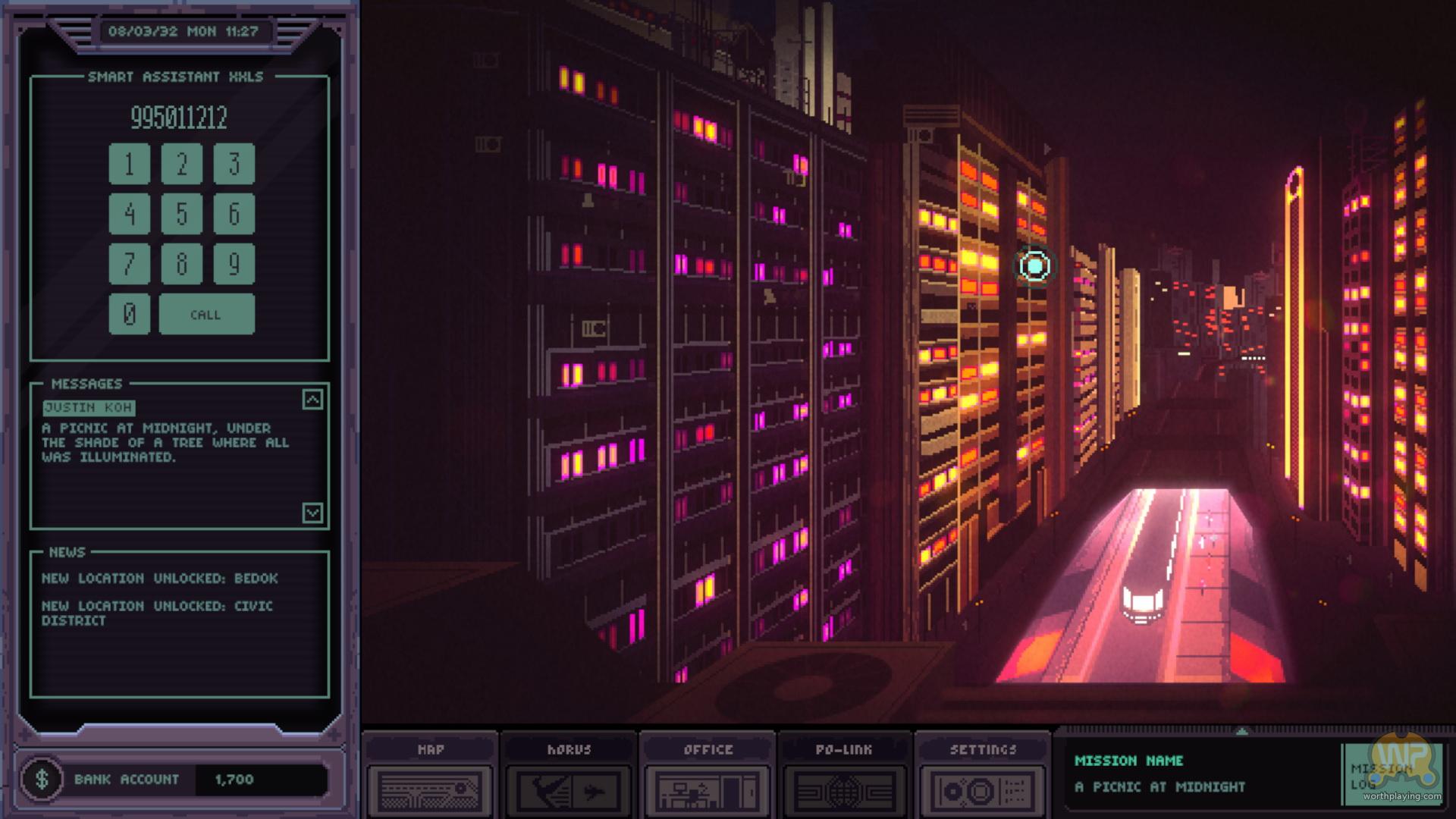Open the PO-Link globe icon
This screenshot has width=1456, height=819.
click(x=844, y=790)
